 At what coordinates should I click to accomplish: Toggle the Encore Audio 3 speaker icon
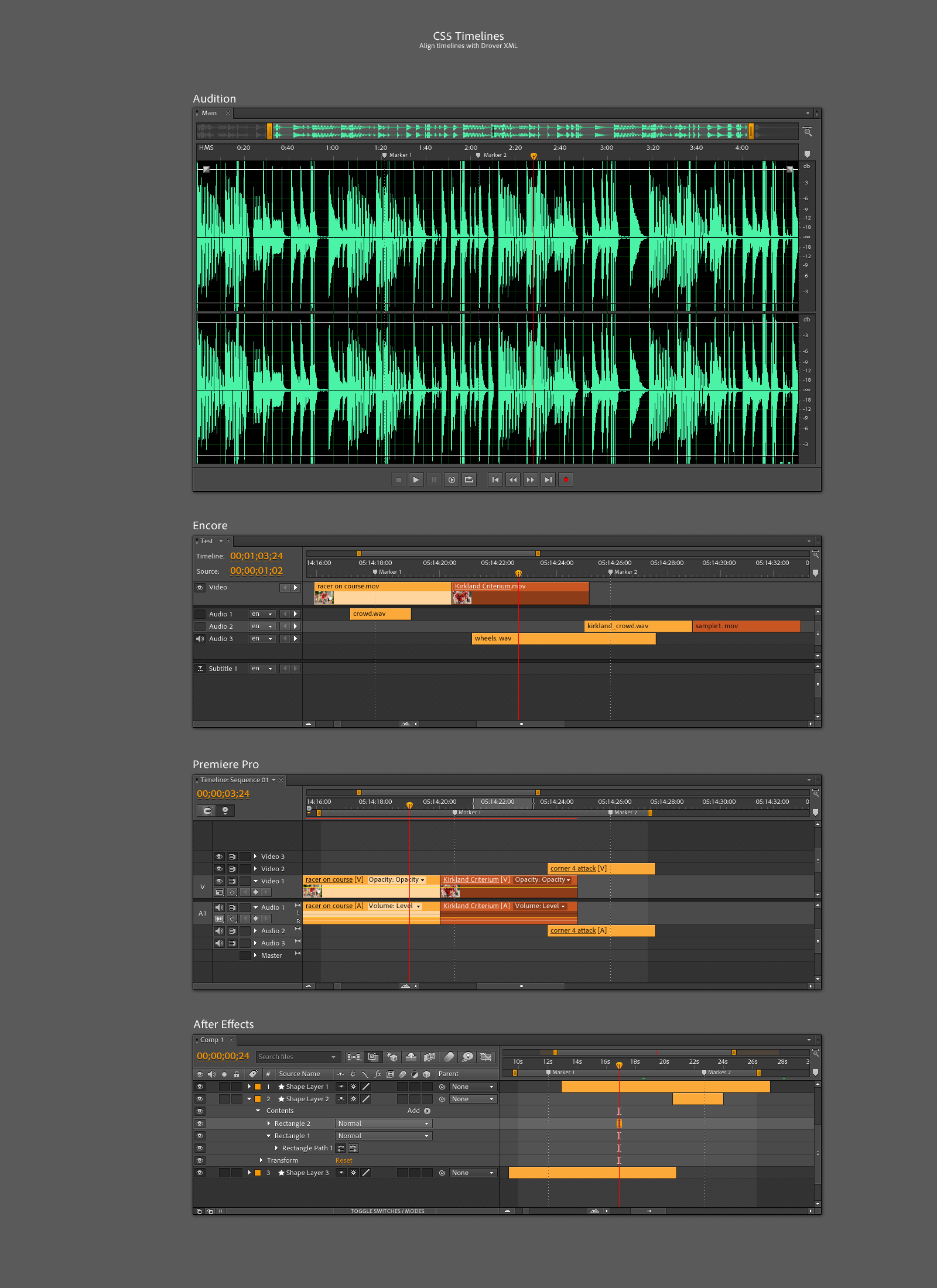tap(200, 639)
